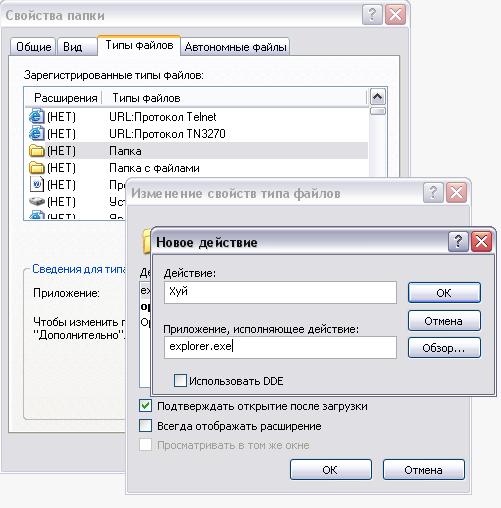Select the Типы файлов tab
This screenshot has height=508, width=501.
(x=139, y=45)
